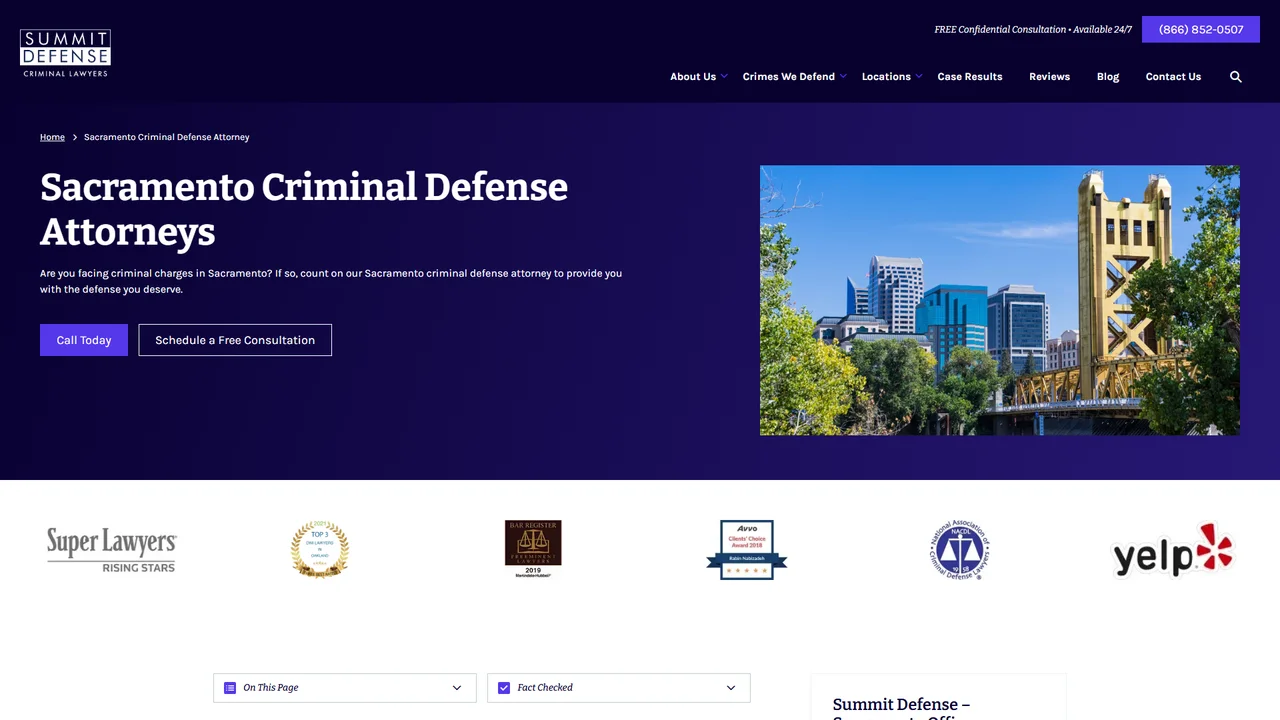Expand the About Us dropdown chevron
The width and height of the screenshot is (1280, 720).
pos(724,76)
